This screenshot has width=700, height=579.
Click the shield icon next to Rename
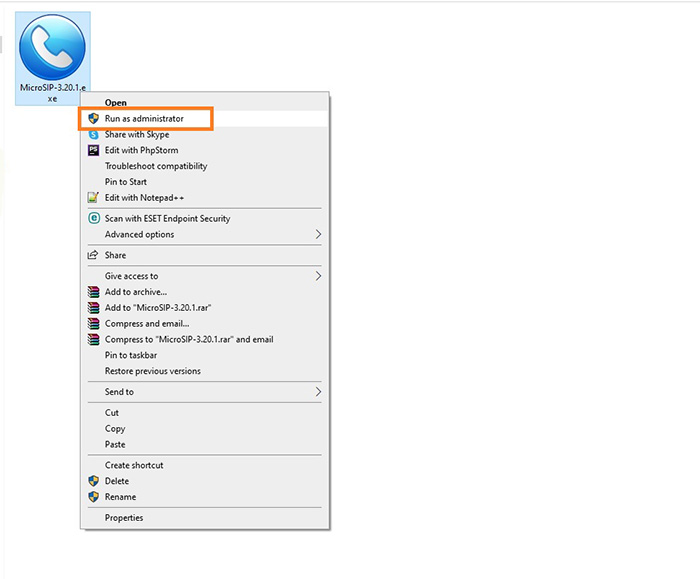pos(93,497)
